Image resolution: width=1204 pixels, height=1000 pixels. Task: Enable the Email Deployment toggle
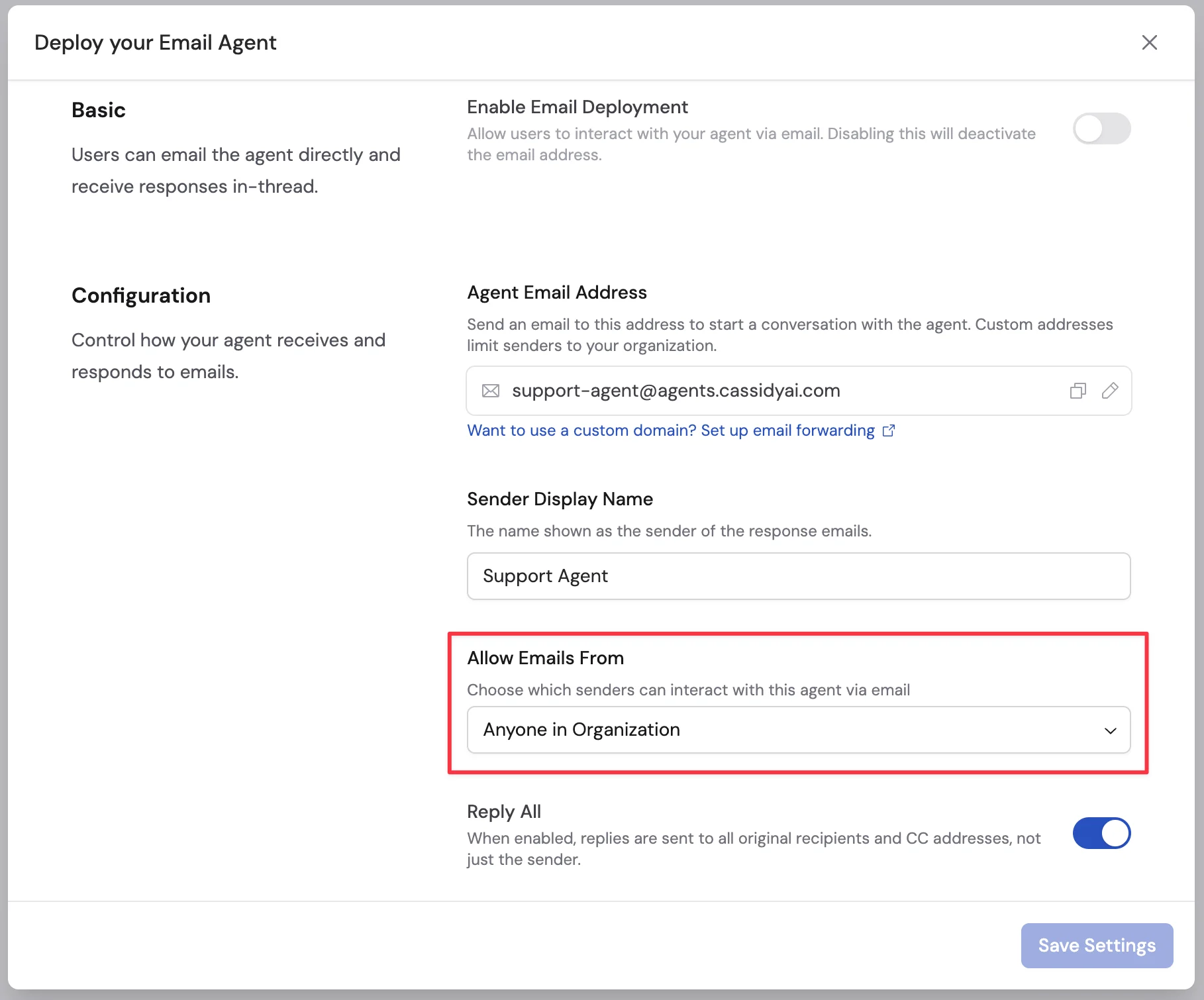pos(1101,128)
